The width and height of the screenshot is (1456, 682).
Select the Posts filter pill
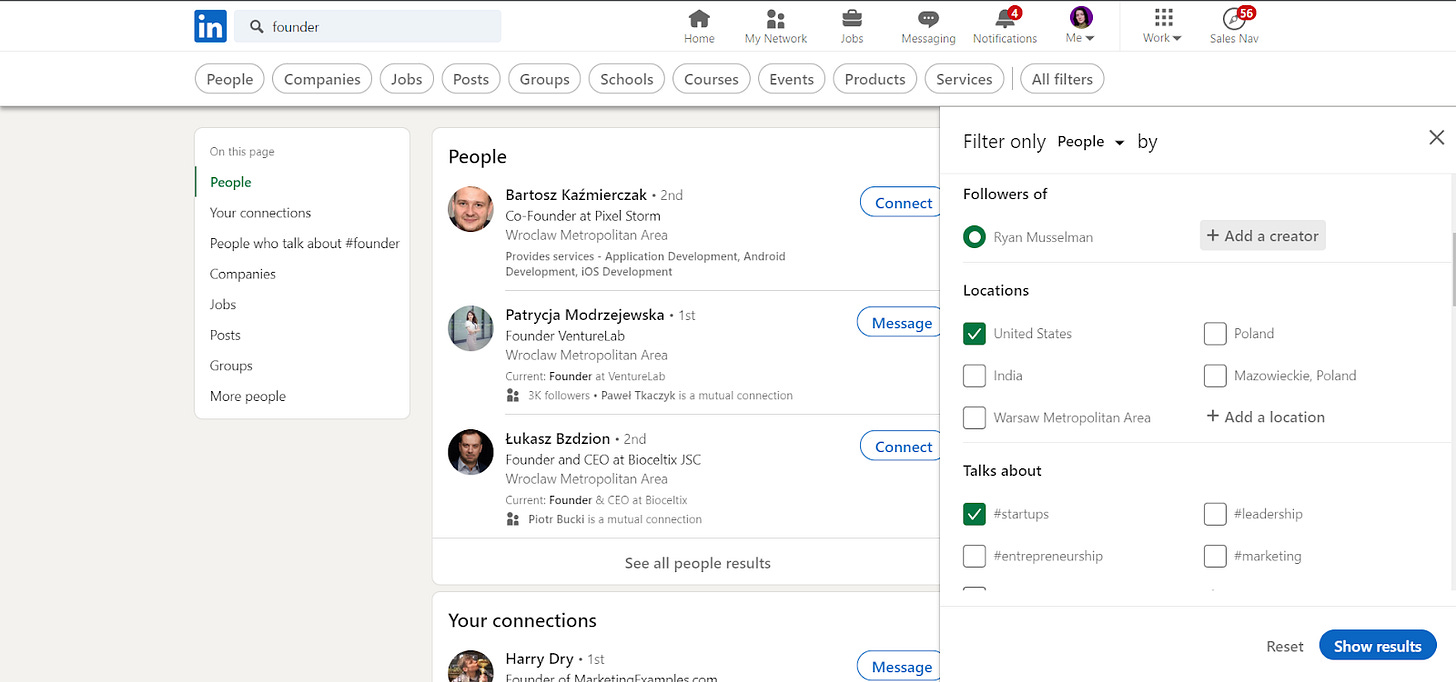click(471, 79)
